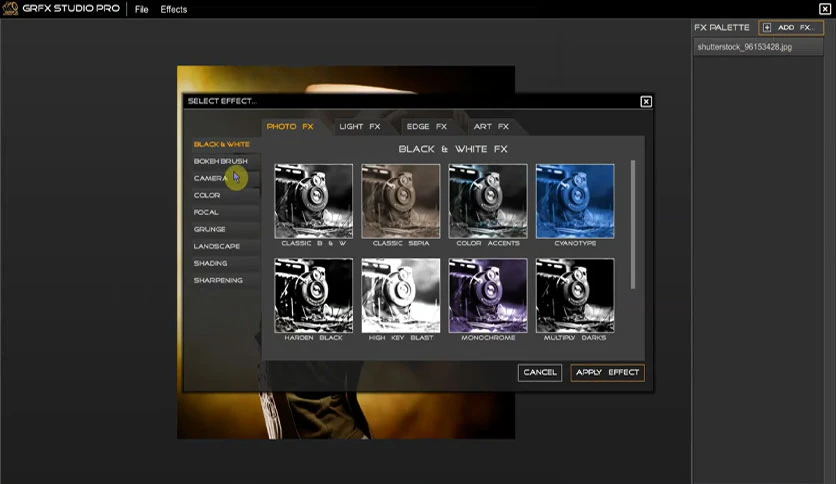836x484 pixels.
Task: Choose the Harden Black effect thumbnail
Action: click(314, 295)
